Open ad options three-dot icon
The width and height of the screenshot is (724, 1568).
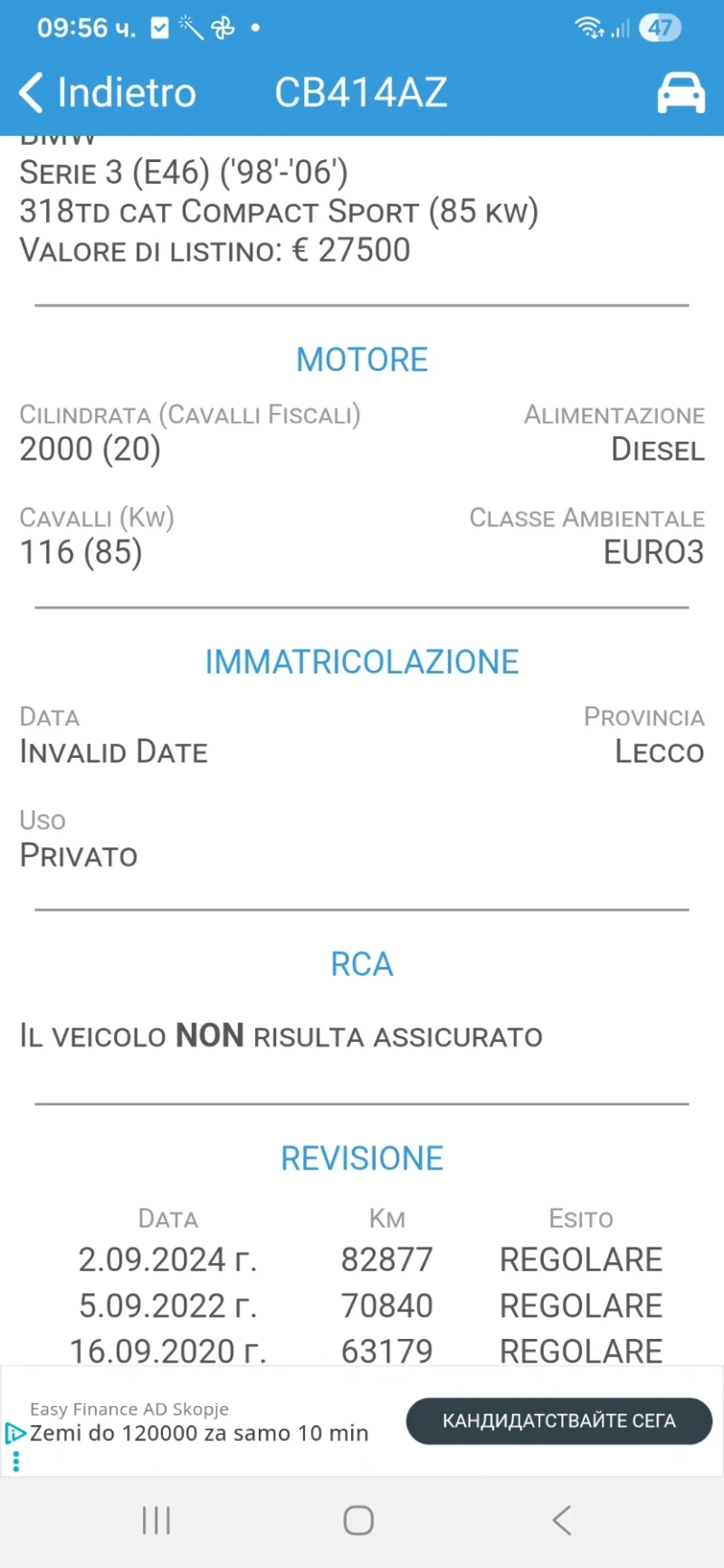point(15,1461)
